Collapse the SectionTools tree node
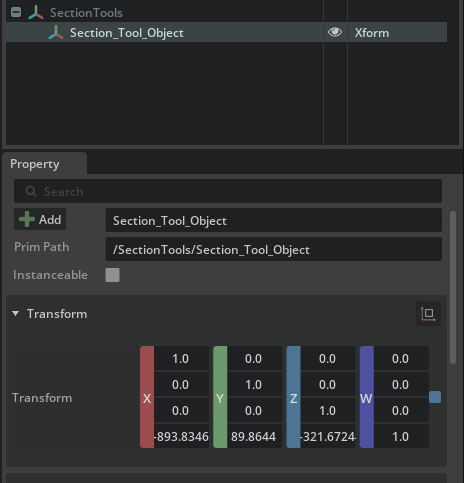The height and width of the screenshot is (483, 464). [16, 12]
